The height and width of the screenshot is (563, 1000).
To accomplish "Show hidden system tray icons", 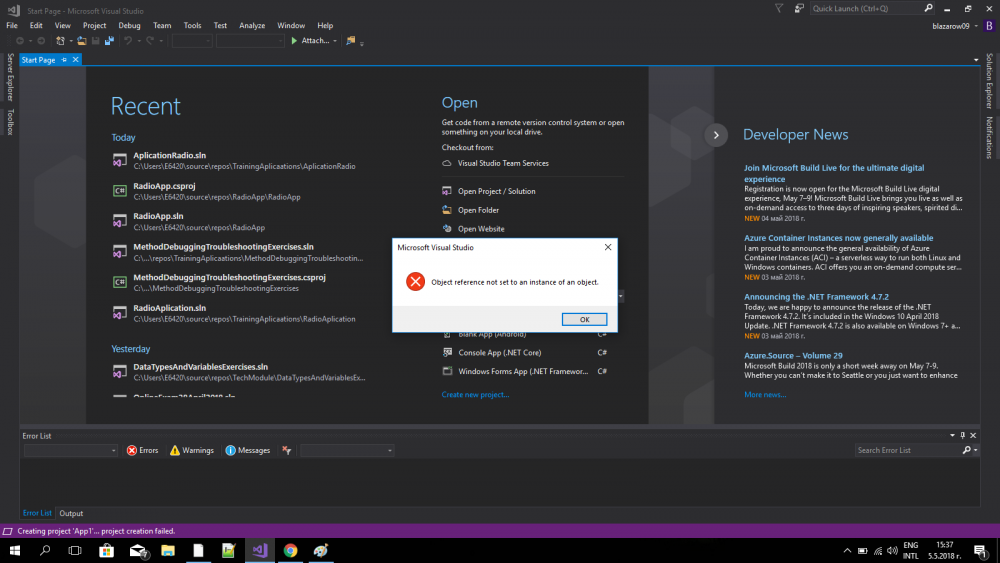I will [847, 550].
